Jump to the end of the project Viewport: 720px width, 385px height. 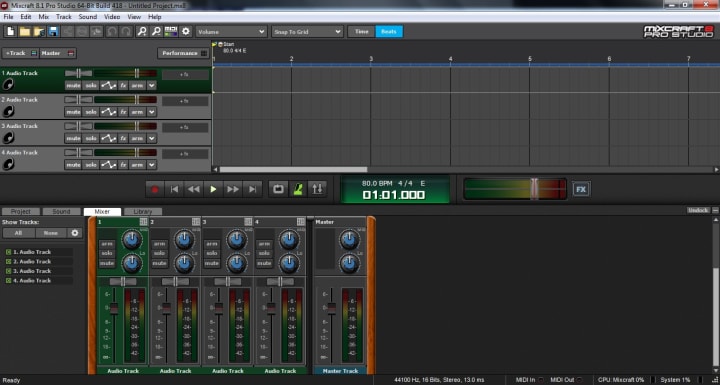click(252, 189)
